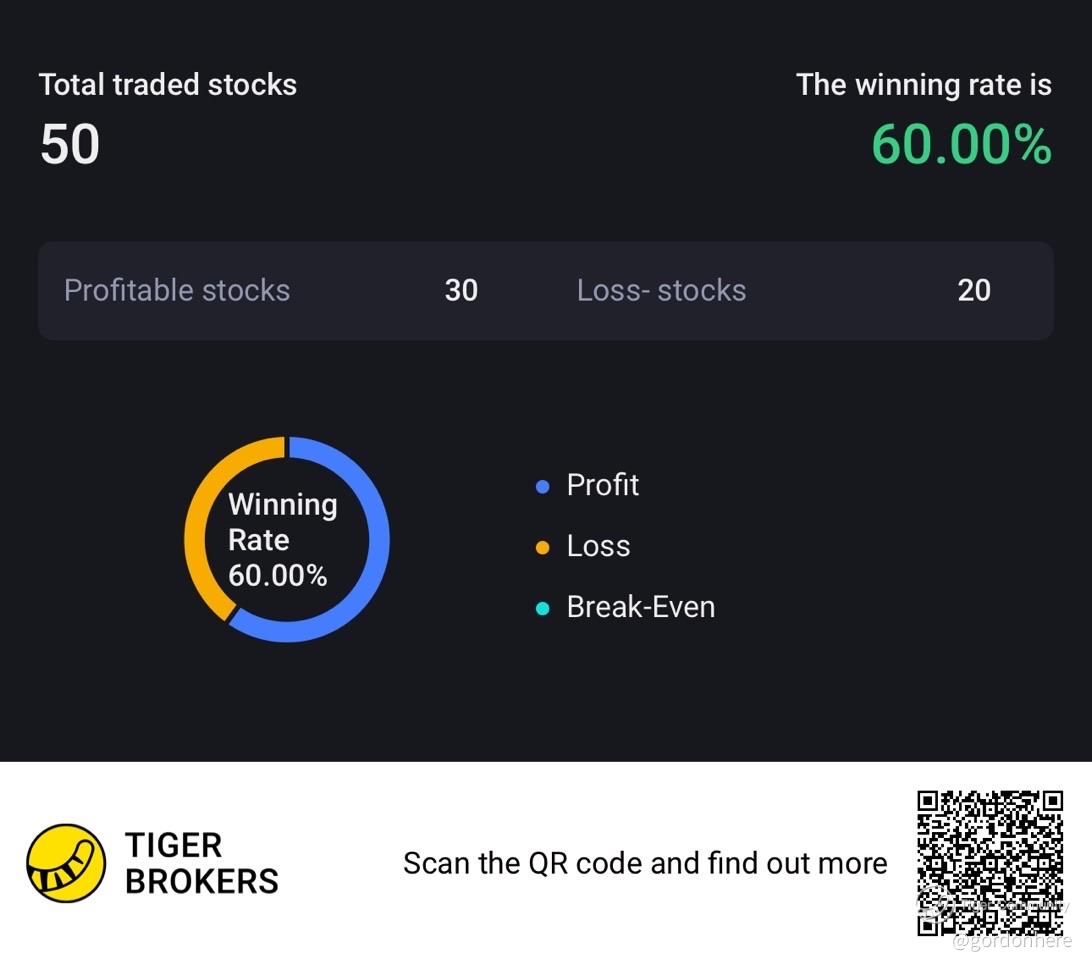Screen dimensions: 1092x965
Task: Click the 'Total traded stocks' heading
Action: click(x=168, y=85)
